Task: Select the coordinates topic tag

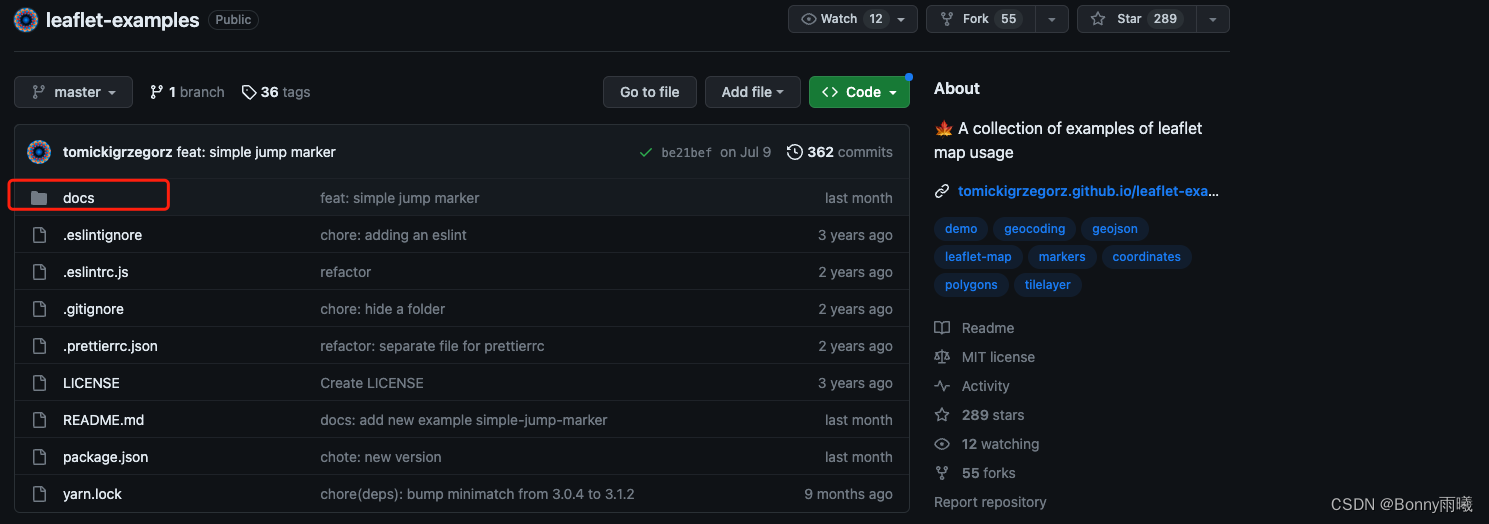Action: click(1147, 257)
